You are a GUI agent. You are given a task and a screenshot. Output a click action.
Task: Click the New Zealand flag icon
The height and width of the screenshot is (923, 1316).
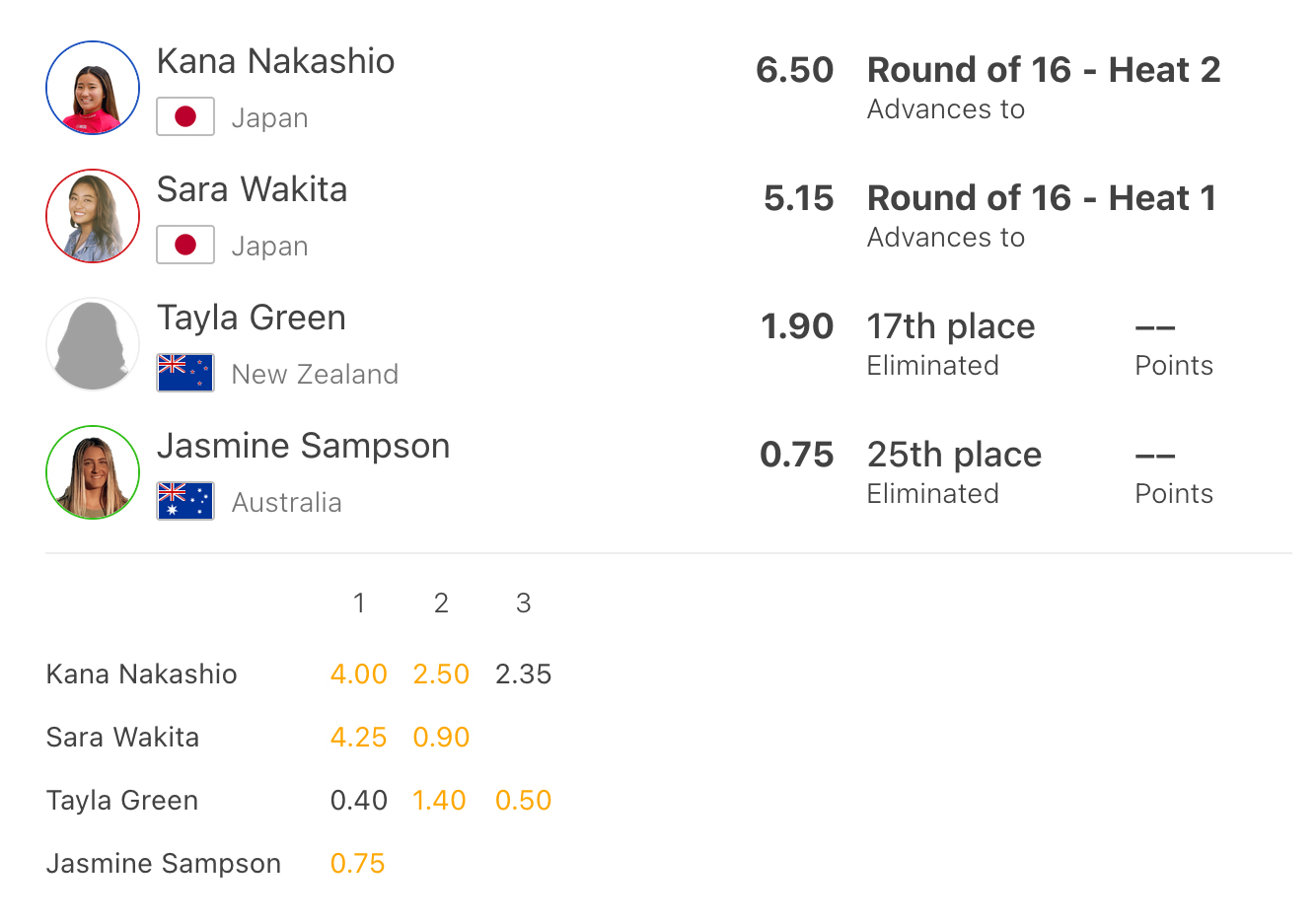click(185, 373)
